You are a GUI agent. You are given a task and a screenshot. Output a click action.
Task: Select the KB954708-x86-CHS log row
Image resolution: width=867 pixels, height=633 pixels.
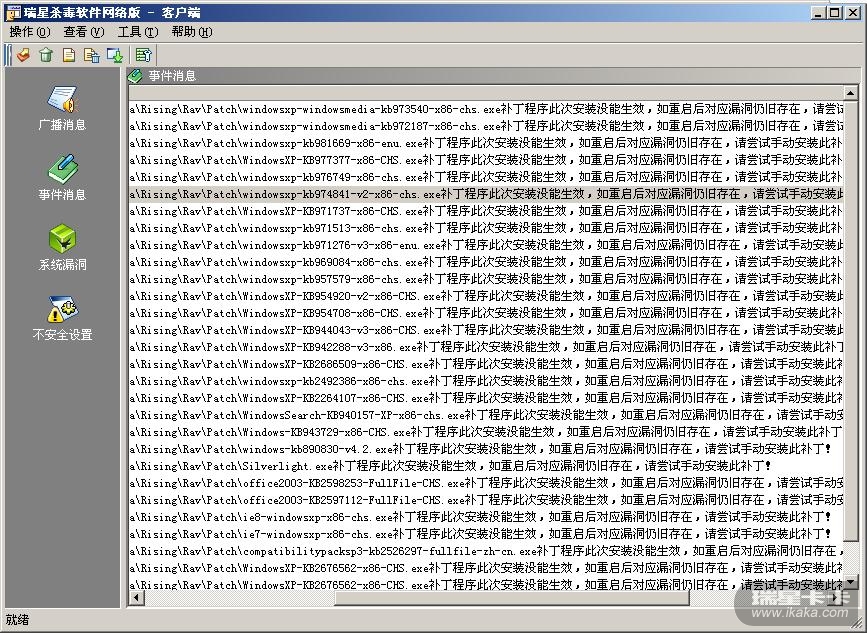(x=486, y=313)
